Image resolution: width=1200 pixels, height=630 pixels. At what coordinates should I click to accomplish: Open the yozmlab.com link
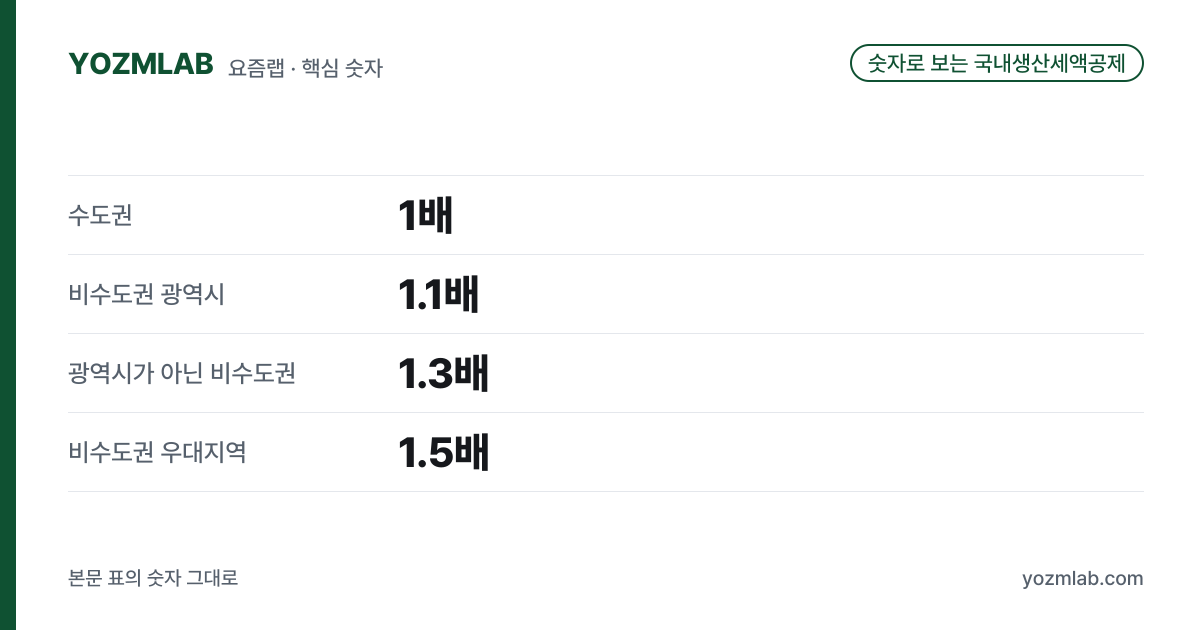pyautogui.click(x=1082, y=578)
